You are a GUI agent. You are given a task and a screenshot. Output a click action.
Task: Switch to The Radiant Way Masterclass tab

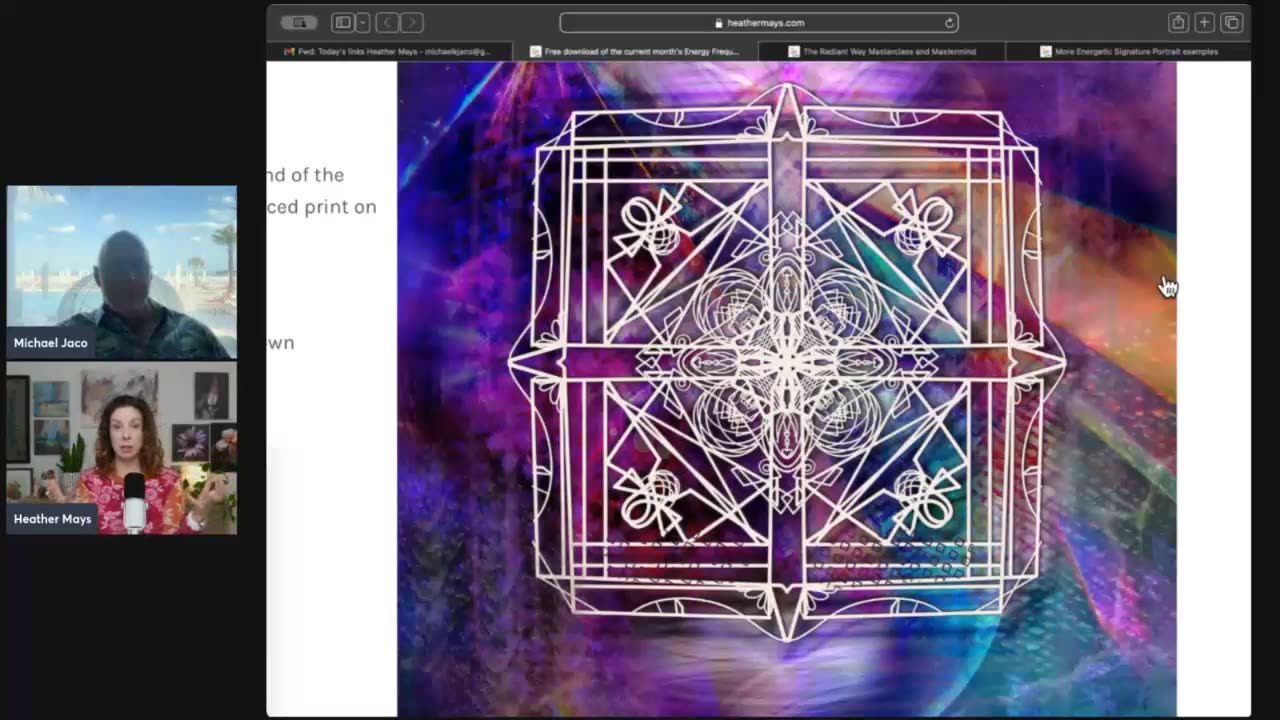coord(882,51)
